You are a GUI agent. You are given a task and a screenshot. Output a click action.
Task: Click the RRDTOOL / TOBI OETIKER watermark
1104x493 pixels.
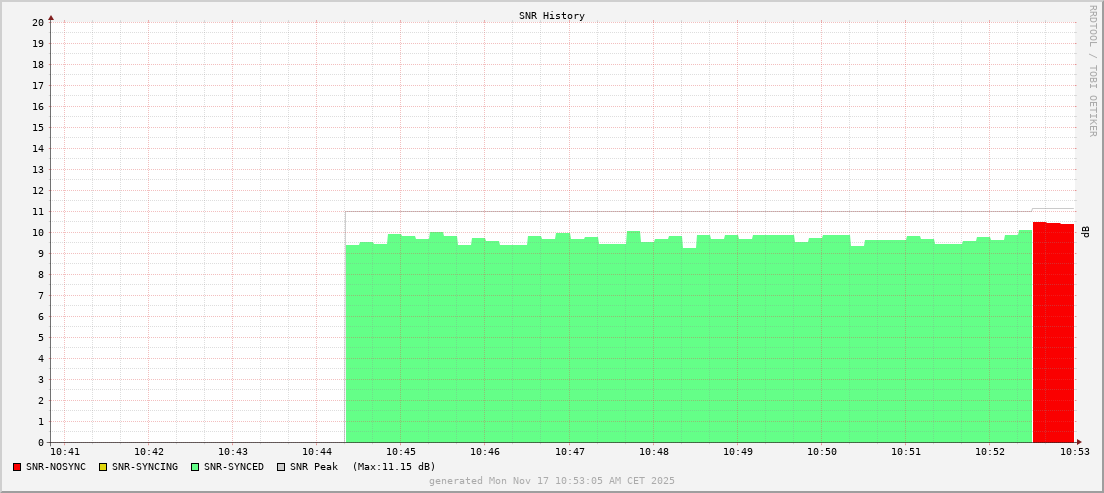point(1092,70)
